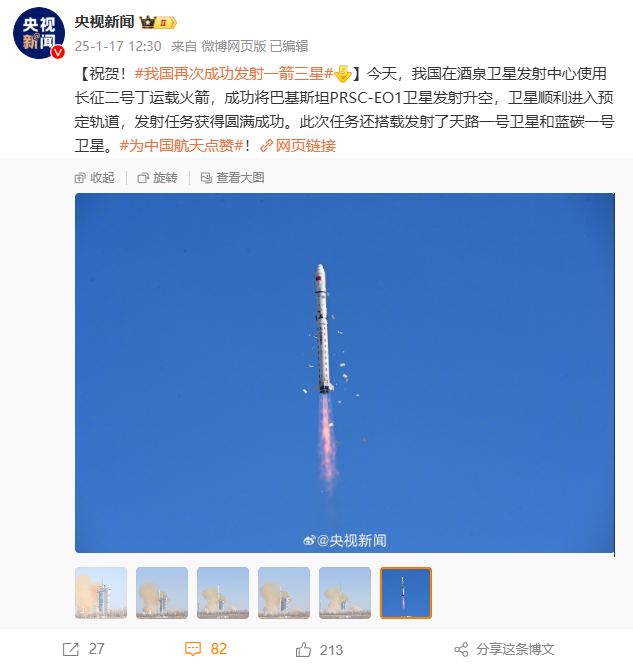Open the 央视新闻 profile avatar
633x666 pixels.
click(39, 33)
